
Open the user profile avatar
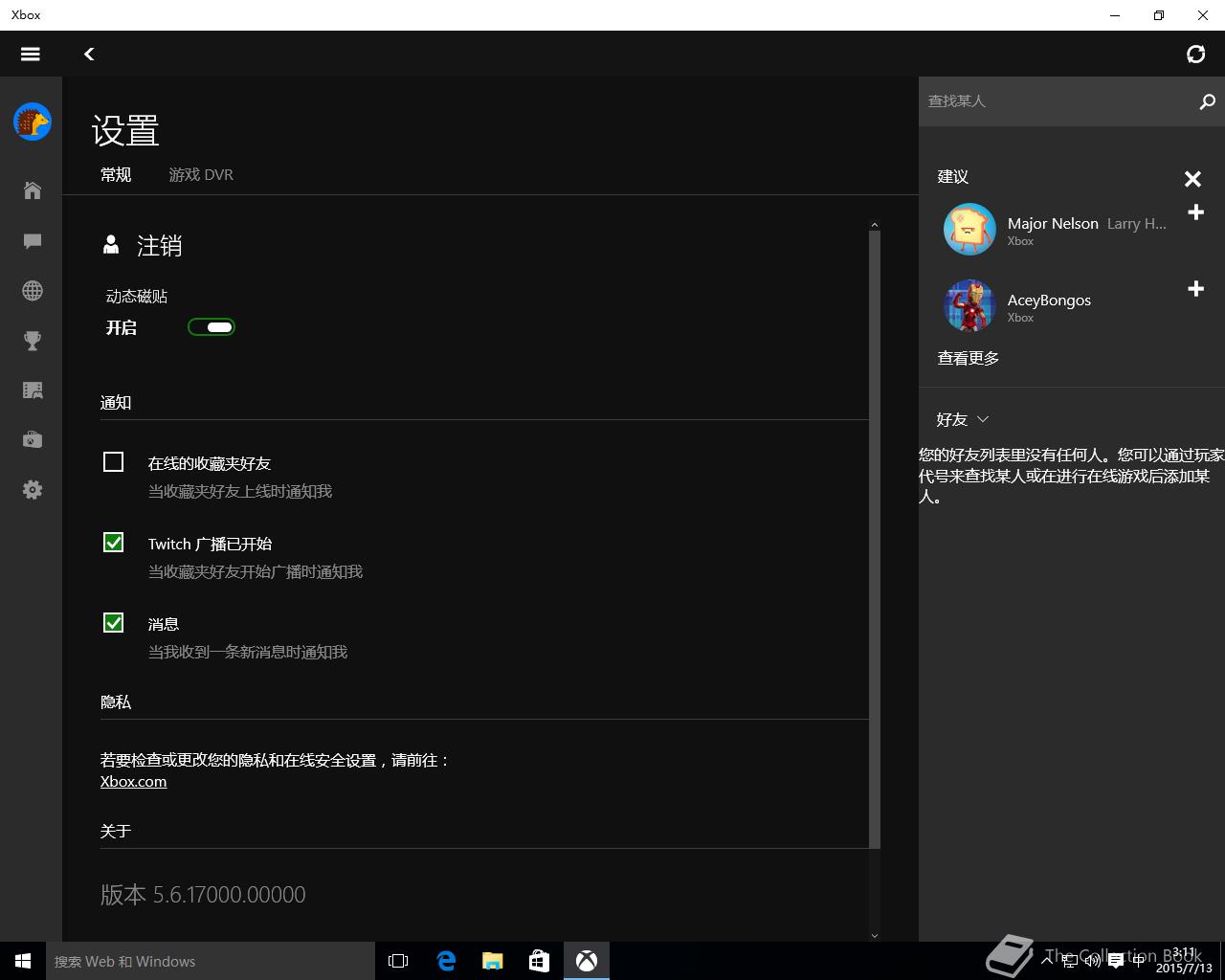point(33,122)
